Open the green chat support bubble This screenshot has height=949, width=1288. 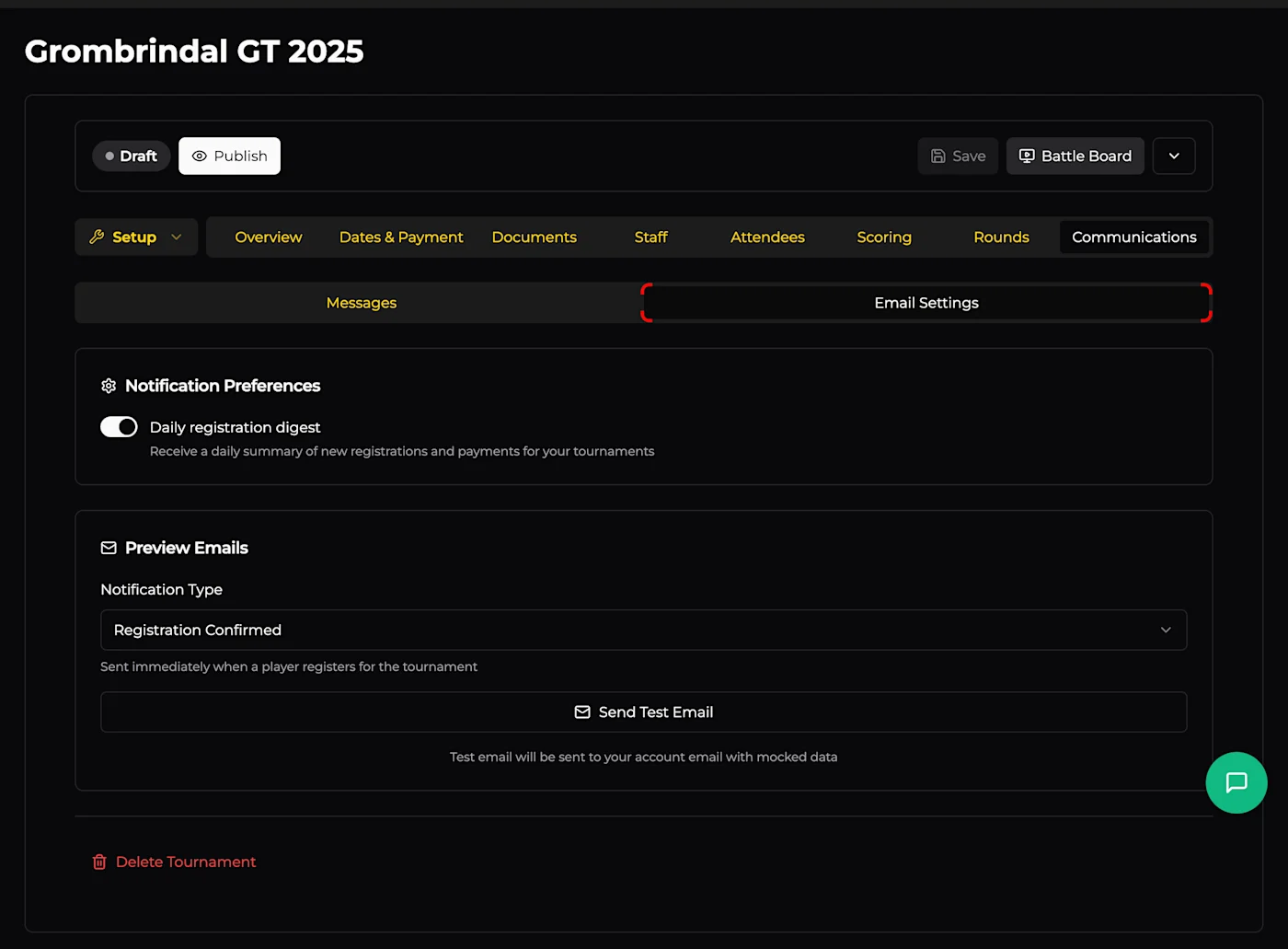(1236, 782)
